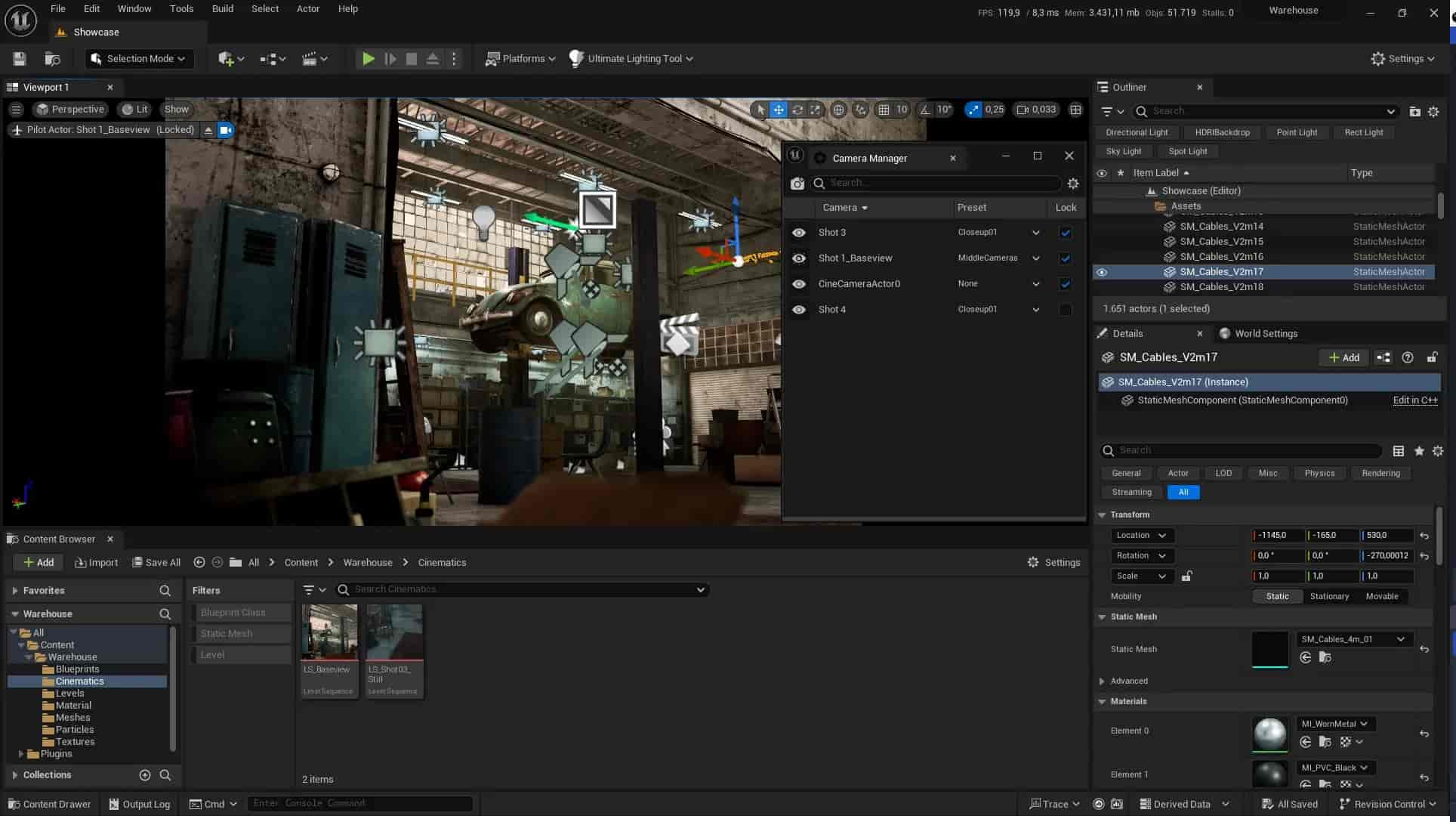Image resolution: width=1456 pixels, height=822 pixels.
Task: Hide the CineCameraActor0 camera with eye icon
Action: coord(798,284)
